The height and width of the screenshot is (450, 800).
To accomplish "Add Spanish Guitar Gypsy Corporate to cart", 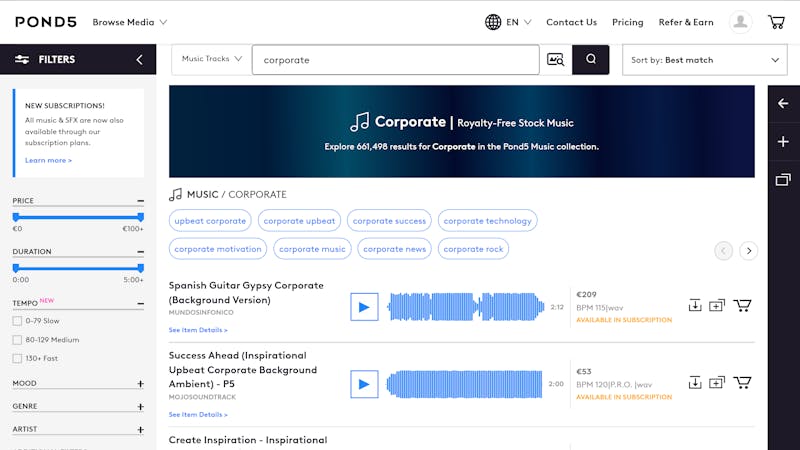I will 742,305.
